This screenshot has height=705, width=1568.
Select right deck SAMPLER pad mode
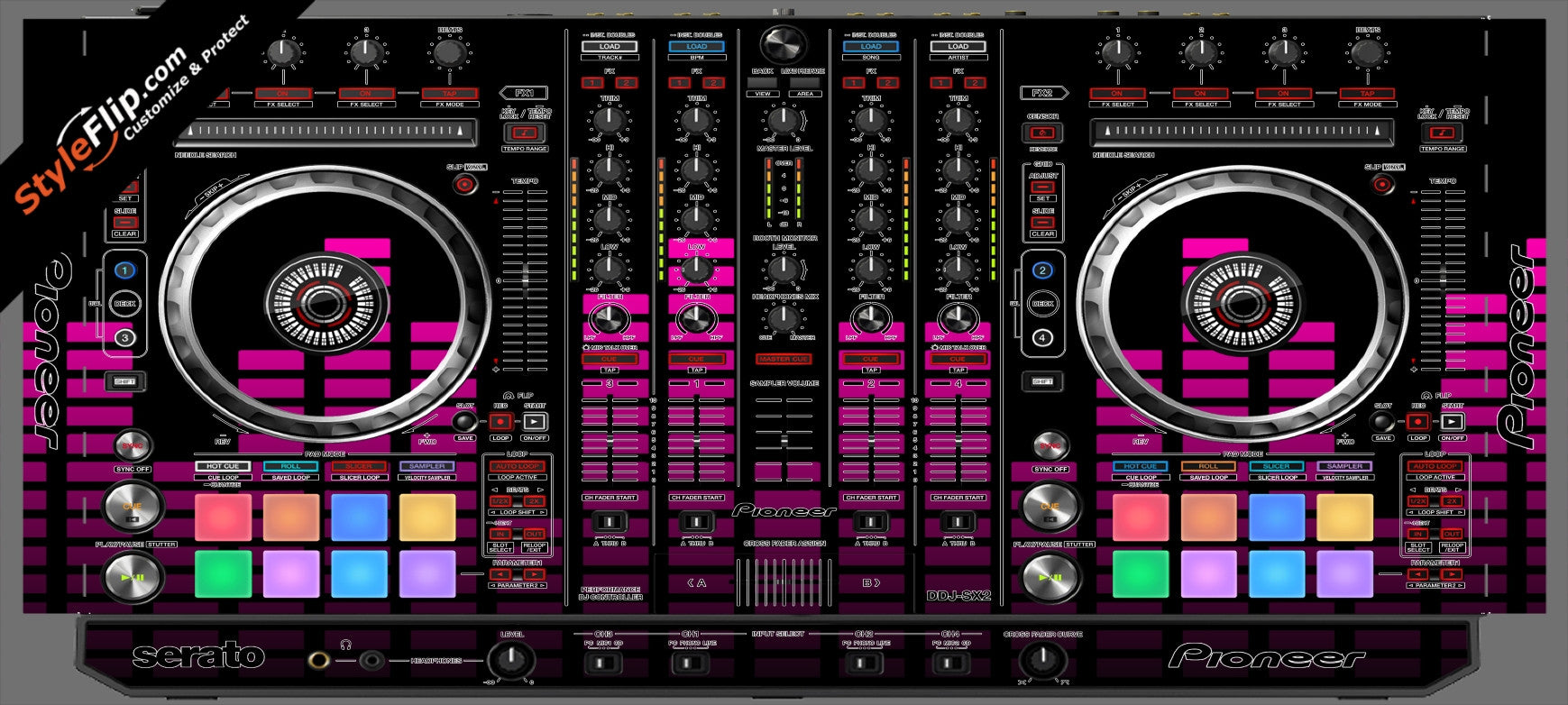1344,466
